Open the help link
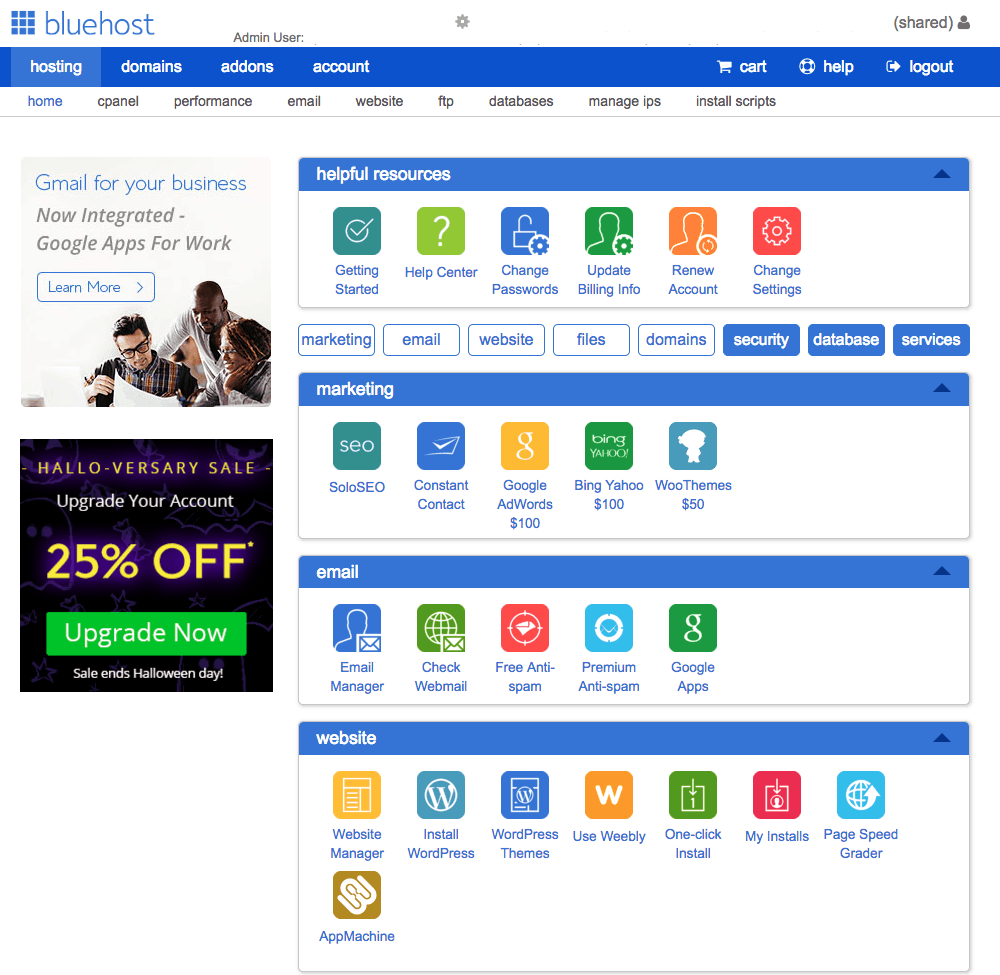This screenshot has width=1000, height=975. [826, 67]
